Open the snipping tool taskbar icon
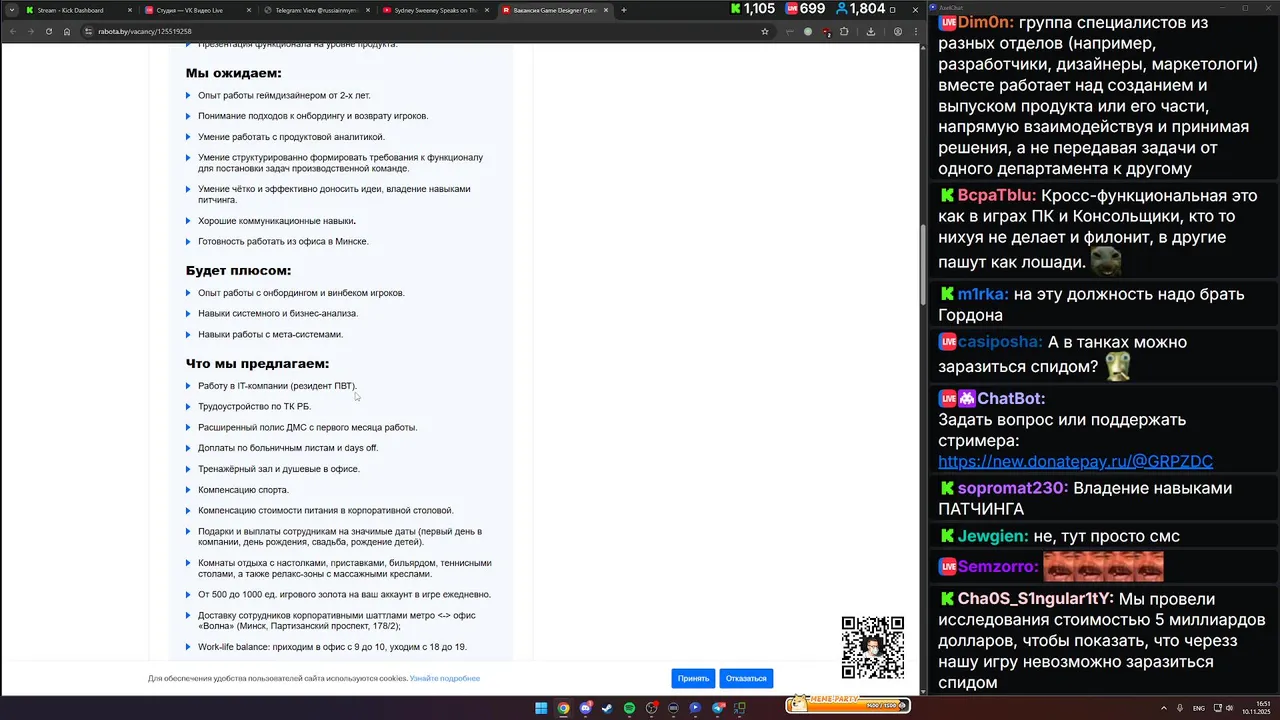Screen dimensions: 1280x720 (739, 708)
